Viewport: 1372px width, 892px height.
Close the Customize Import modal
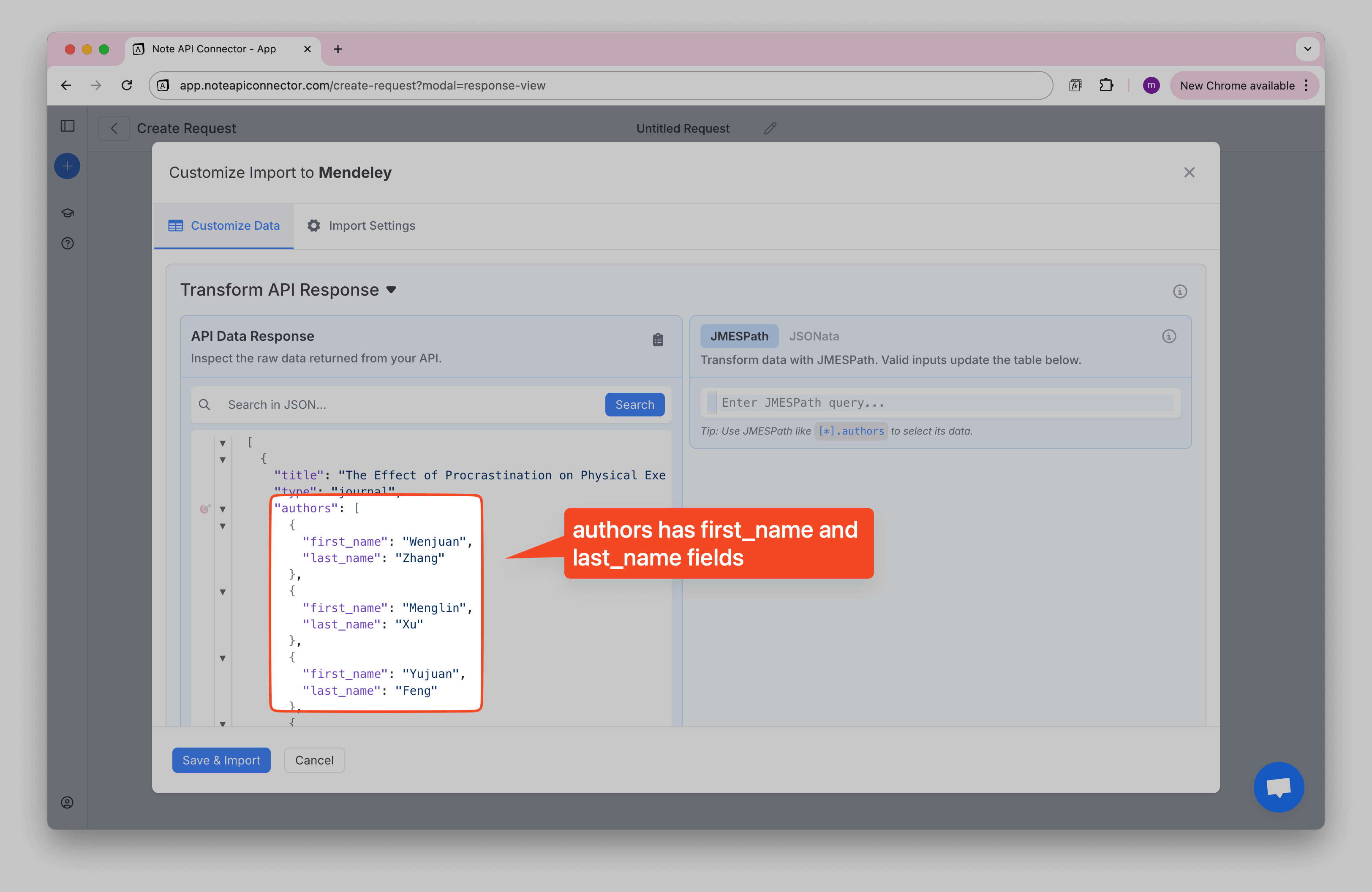click(1189, 172)
